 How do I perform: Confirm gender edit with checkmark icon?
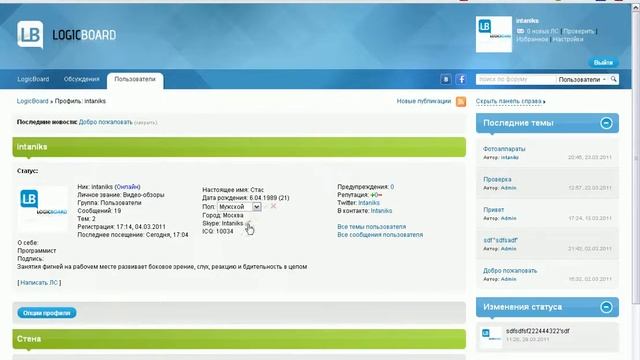point(266,206)
